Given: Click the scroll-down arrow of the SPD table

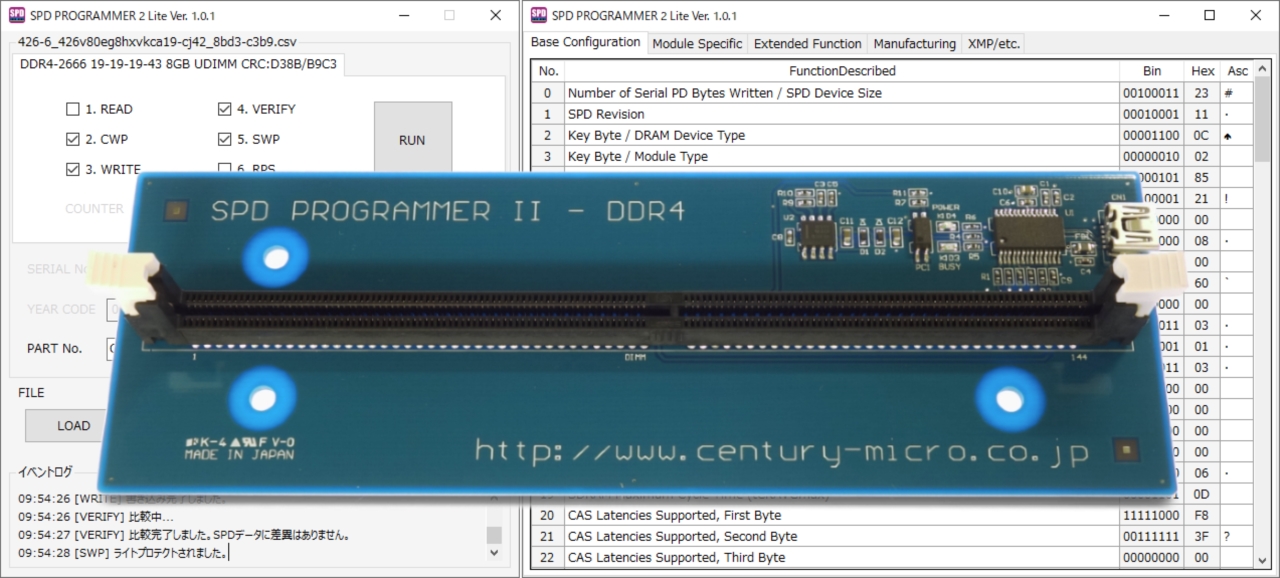Looking at the screenshot, I should click(1262, 559).
